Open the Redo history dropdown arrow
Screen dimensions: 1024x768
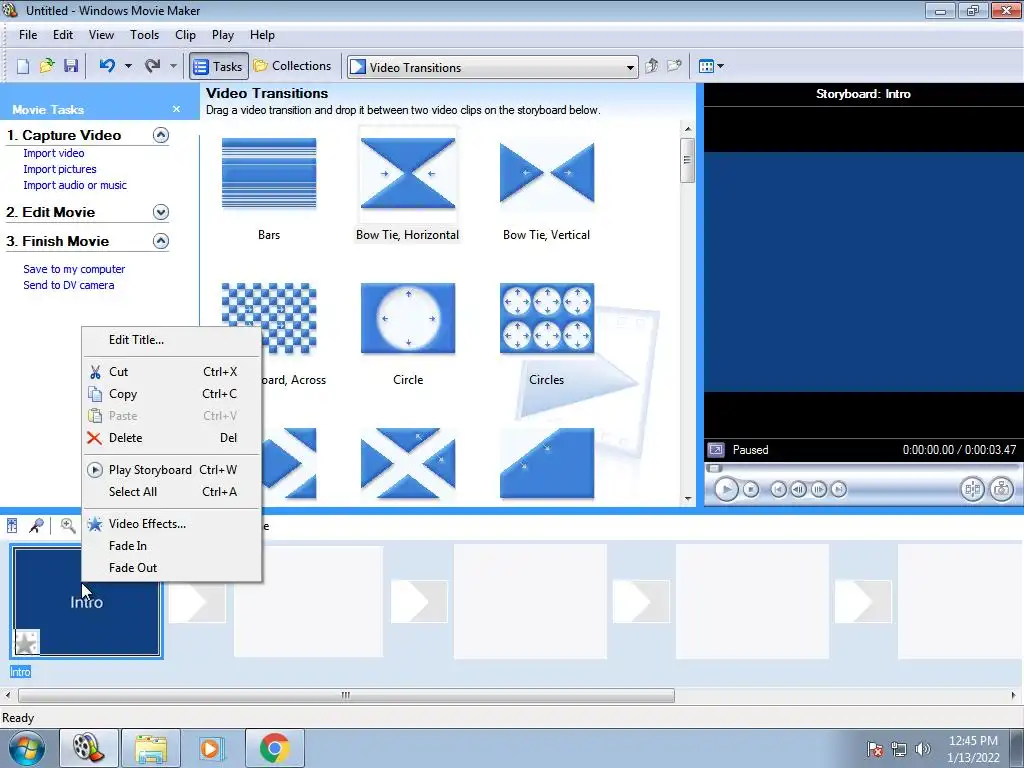coord(173,66)
